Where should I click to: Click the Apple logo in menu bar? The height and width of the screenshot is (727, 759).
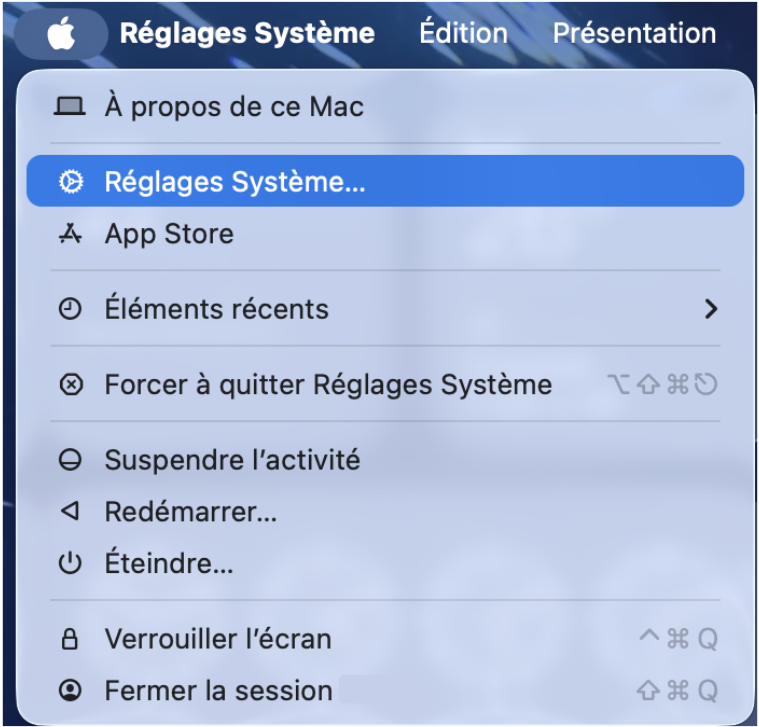pyautogui.click(x=61, y=34)
